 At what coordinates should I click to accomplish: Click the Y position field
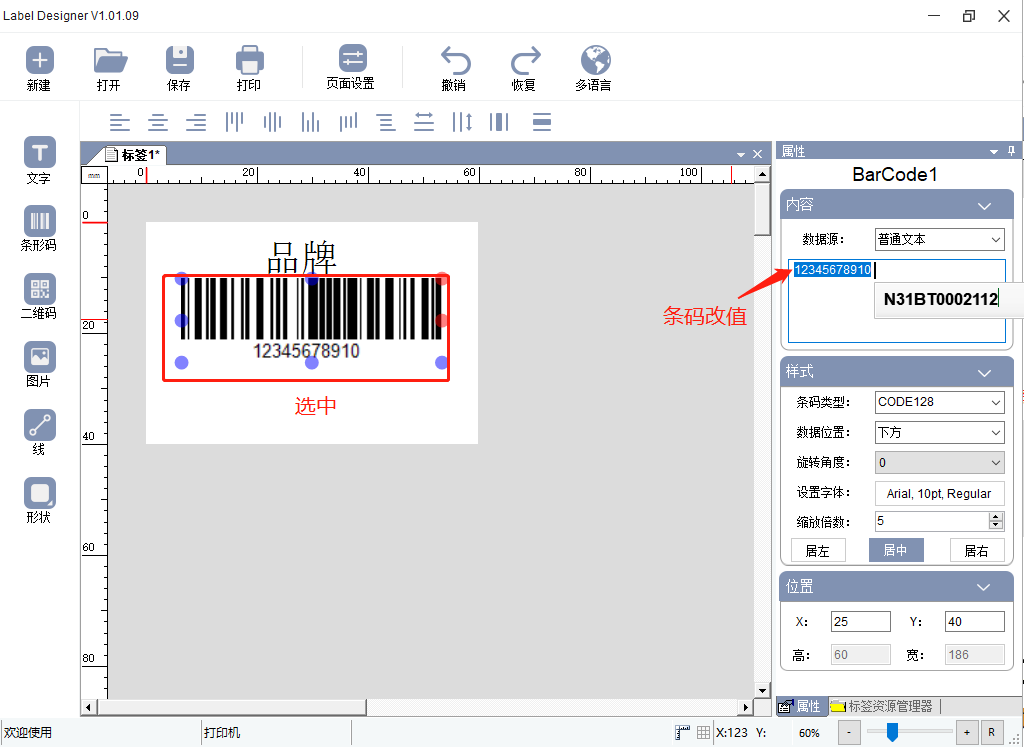pos(974,622)
